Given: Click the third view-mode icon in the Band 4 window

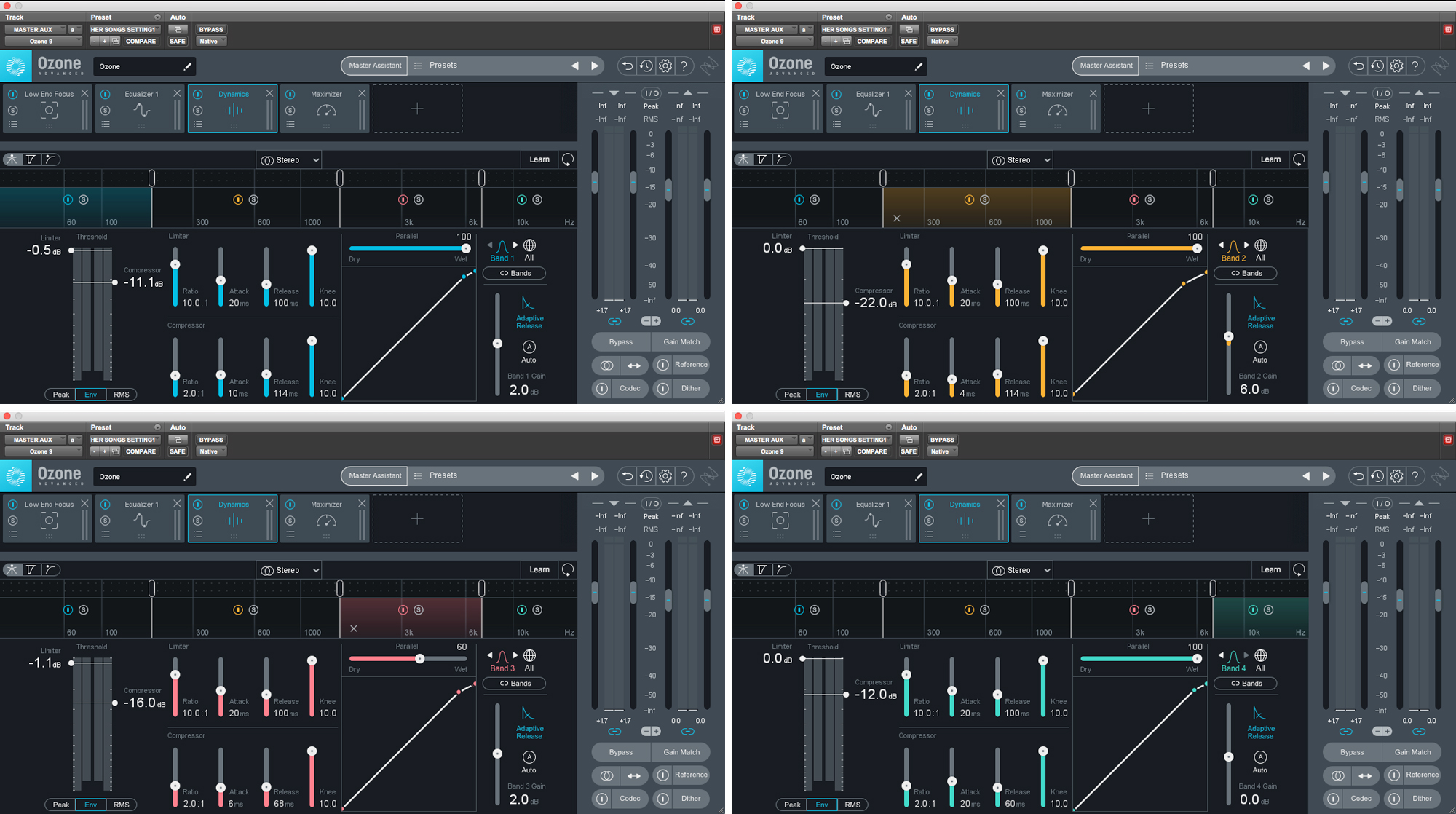Looking at the screenshot, I should 780,569.
